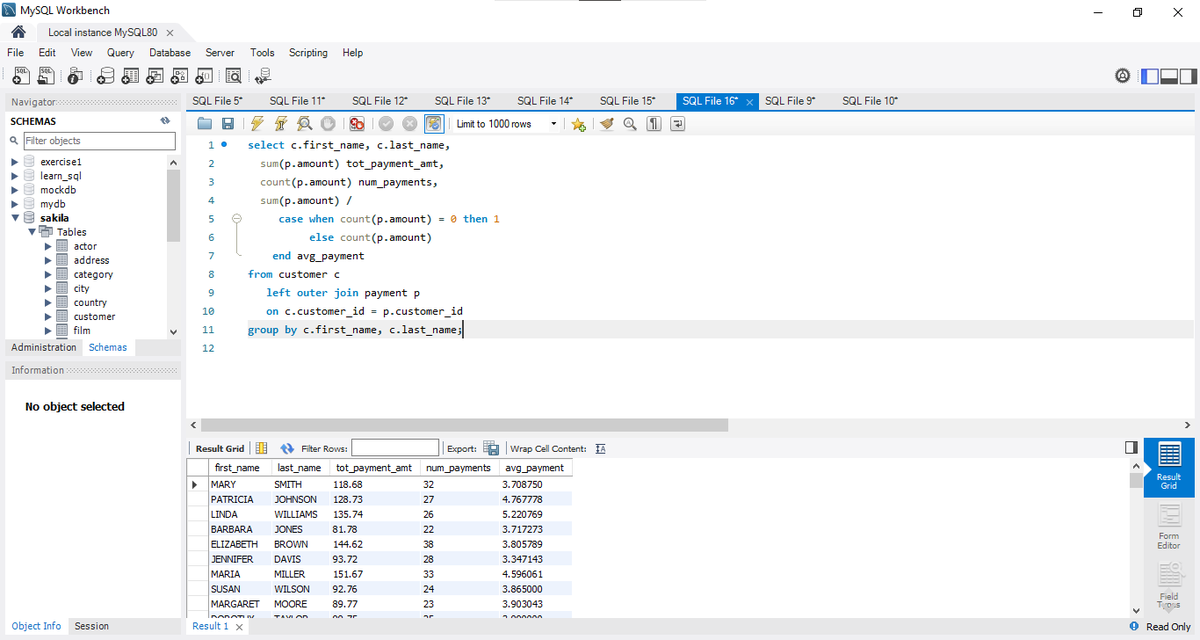This screenshot has width=1200, height=640.
Task: Toggle continue-on-error for script execution
Action: 356,124
